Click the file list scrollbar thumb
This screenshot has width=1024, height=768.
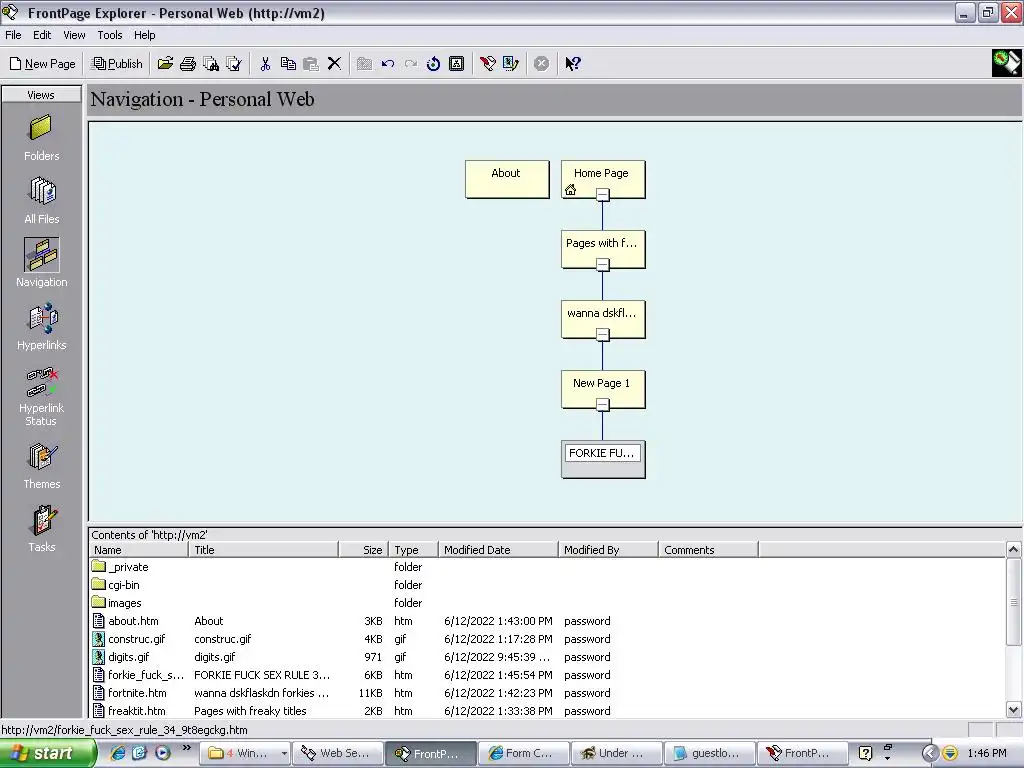tap(1013, 601)
